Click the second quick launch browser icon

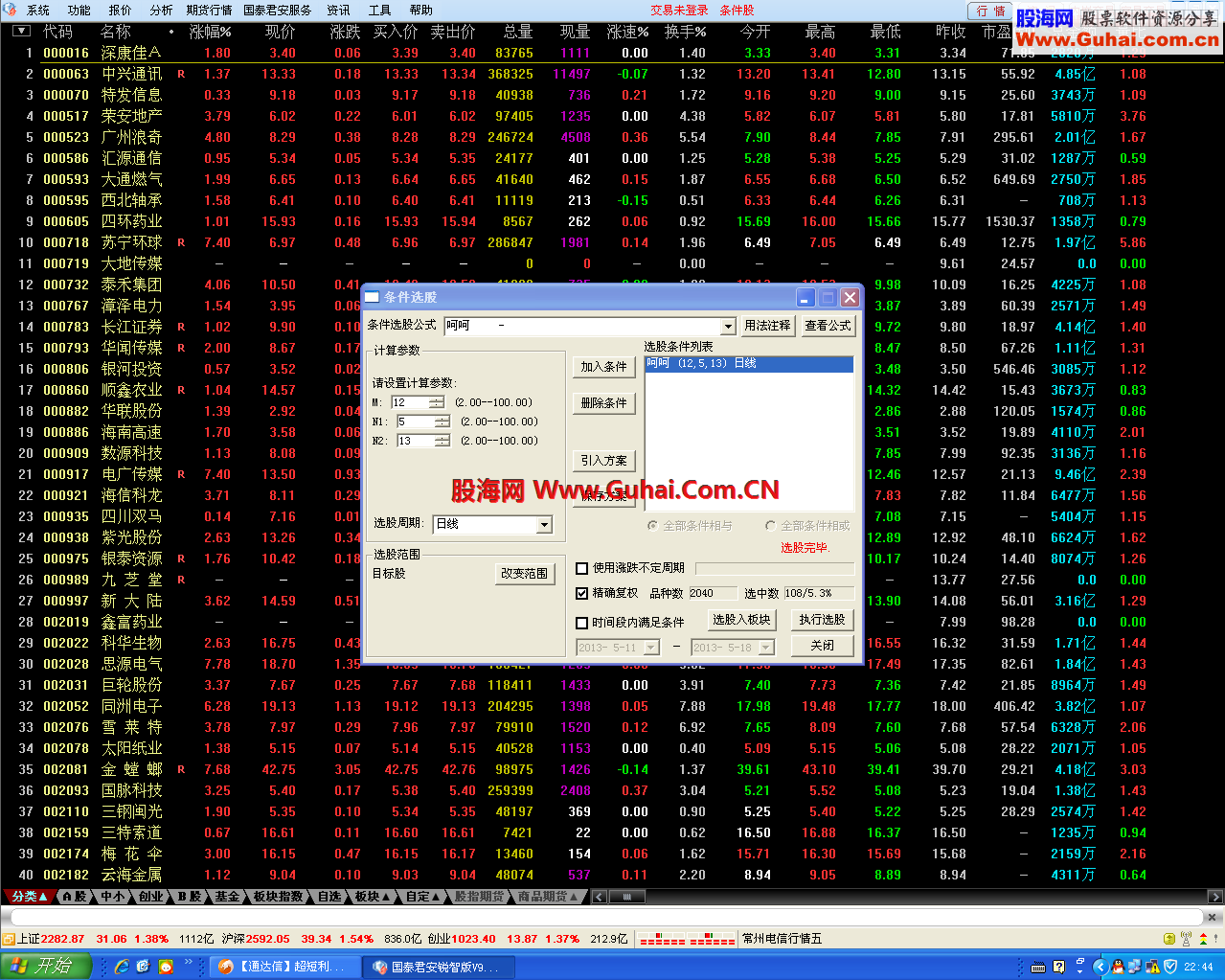pos(144,967)
